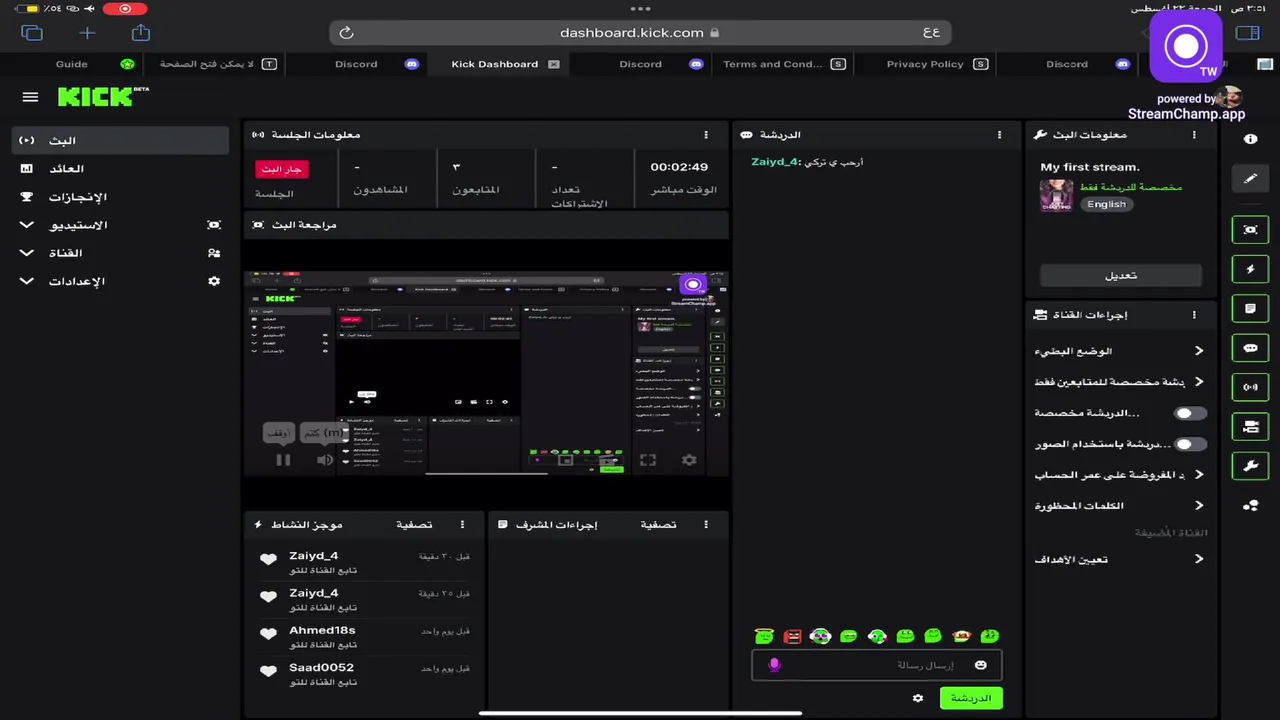The image size is (1280, 720).
Task: Open a new tab with the plus icon
Action: (87, 33)
